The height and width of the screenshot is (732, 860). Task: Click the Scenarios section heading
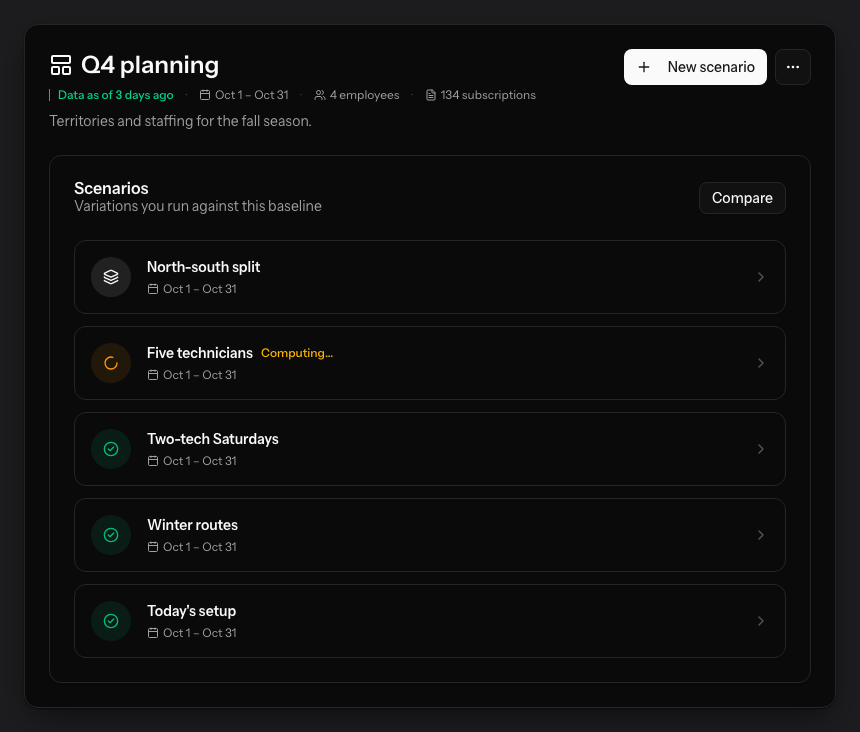(x=111, y=189)
